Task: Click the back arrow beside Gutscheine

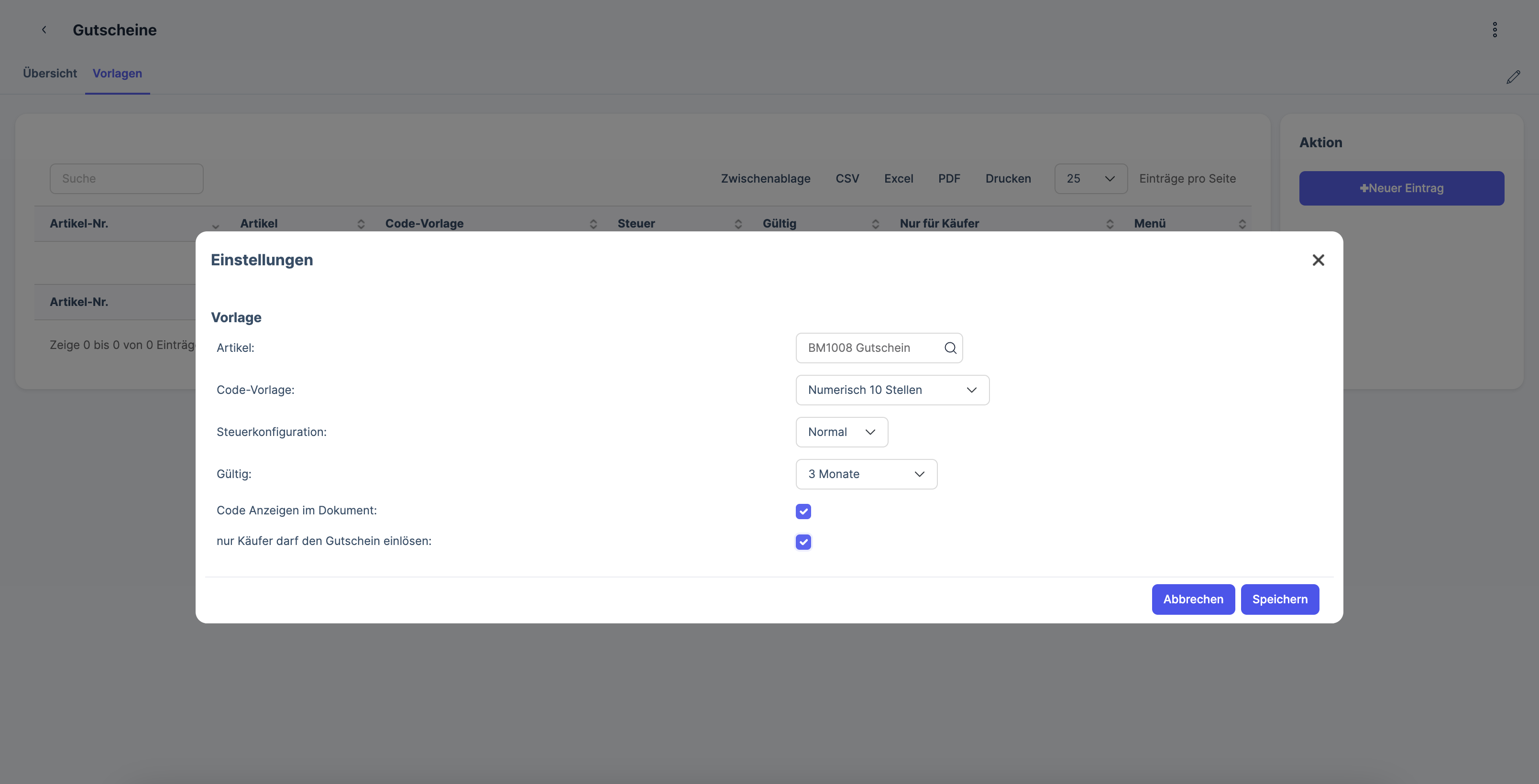Action: pyautogui.click(x=44, y=30)
